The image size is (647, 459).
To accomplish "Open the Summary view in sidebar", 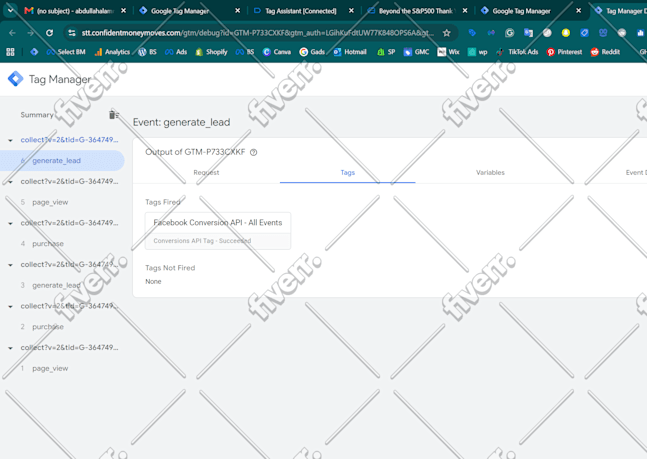I will pyautogui.click(x=37, y=115).
